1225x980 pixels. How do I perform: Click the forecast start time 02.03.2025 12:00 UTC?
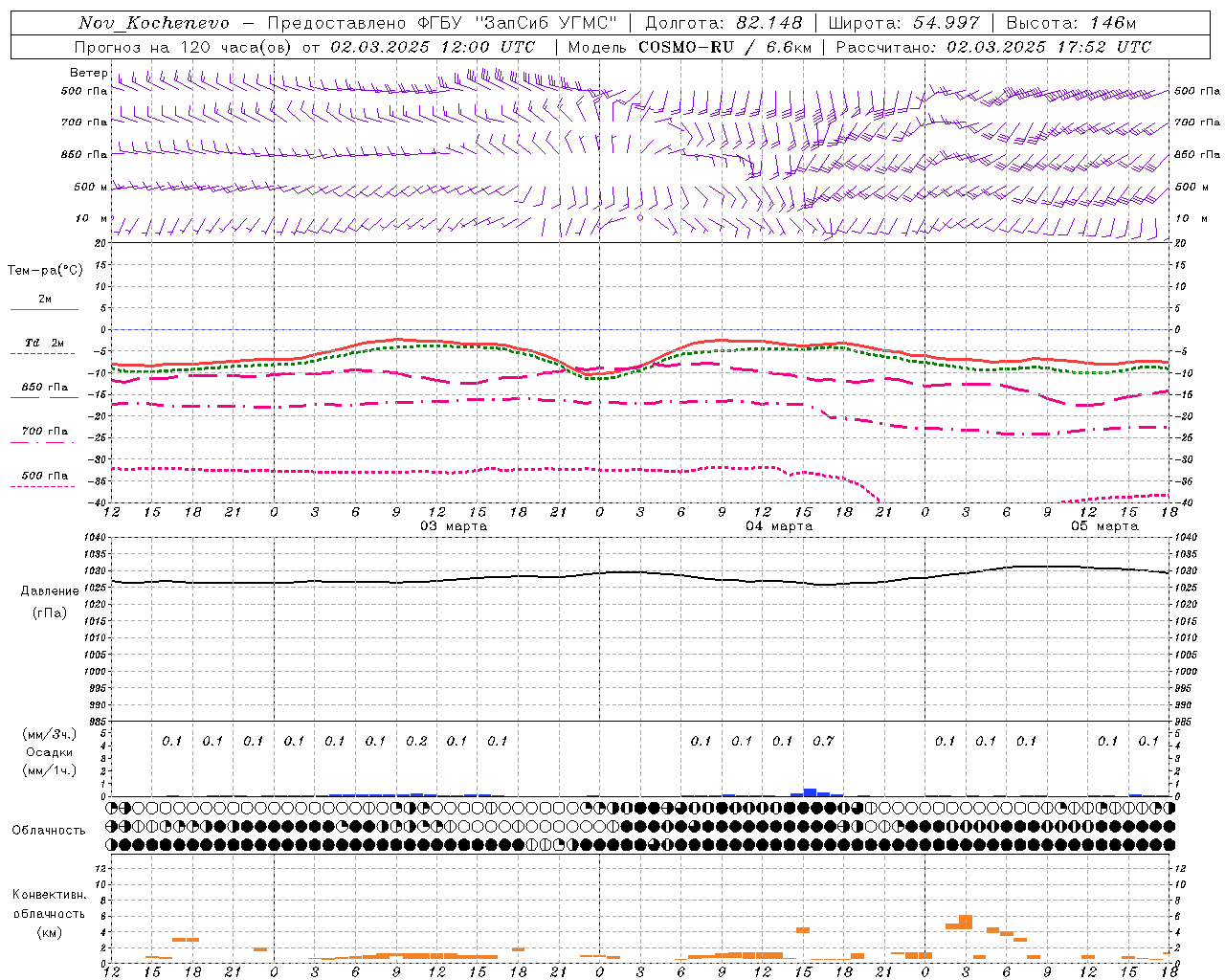[x=433, y=47]
